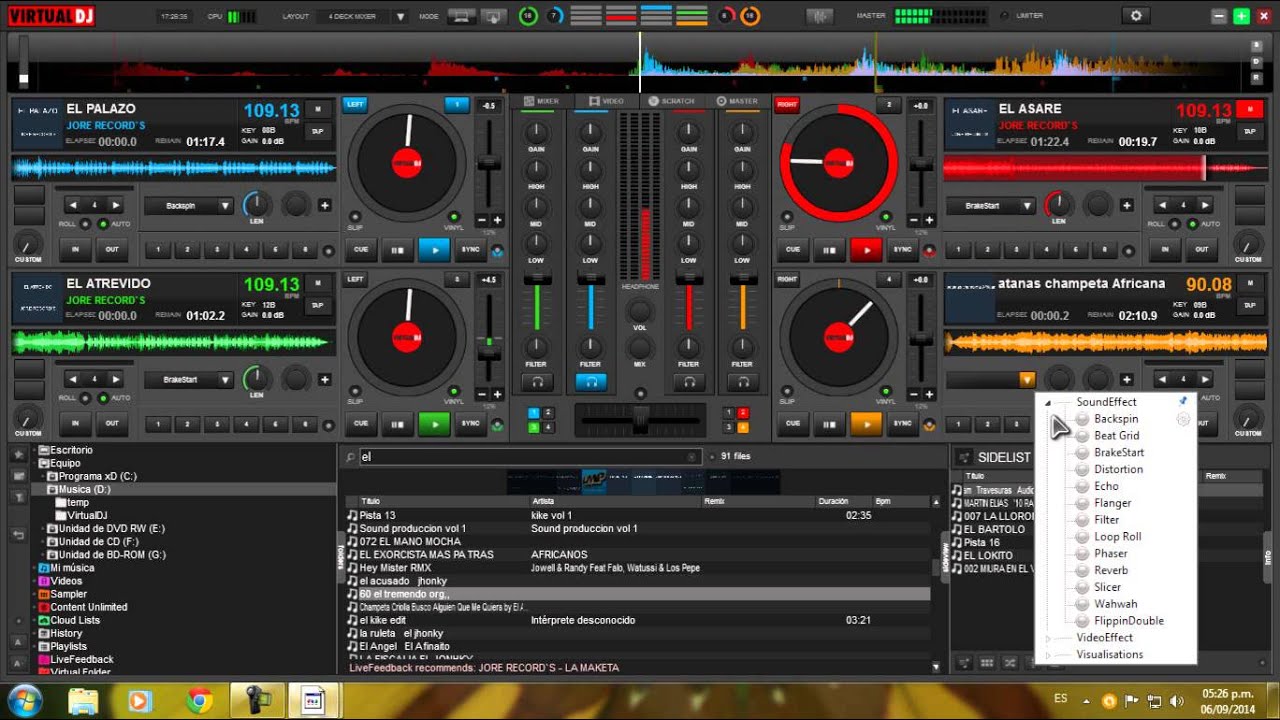Click the loop-size left arrow on EL PALAZO
This screenshot has width=1280, height=720.
tap(73, 205)
